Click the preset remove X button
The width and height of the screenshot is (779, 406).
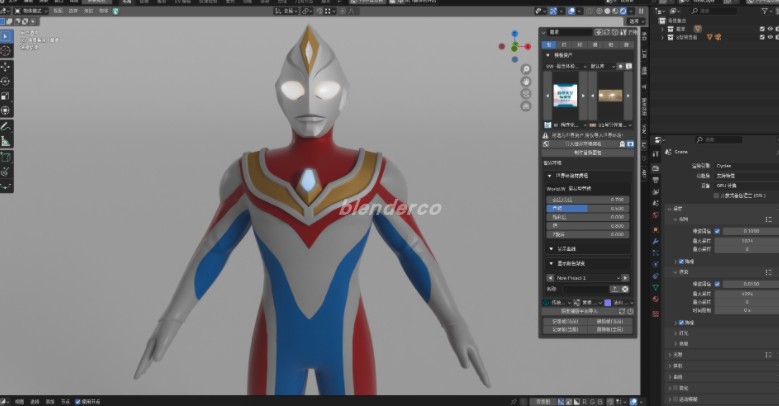click(625, 289)
